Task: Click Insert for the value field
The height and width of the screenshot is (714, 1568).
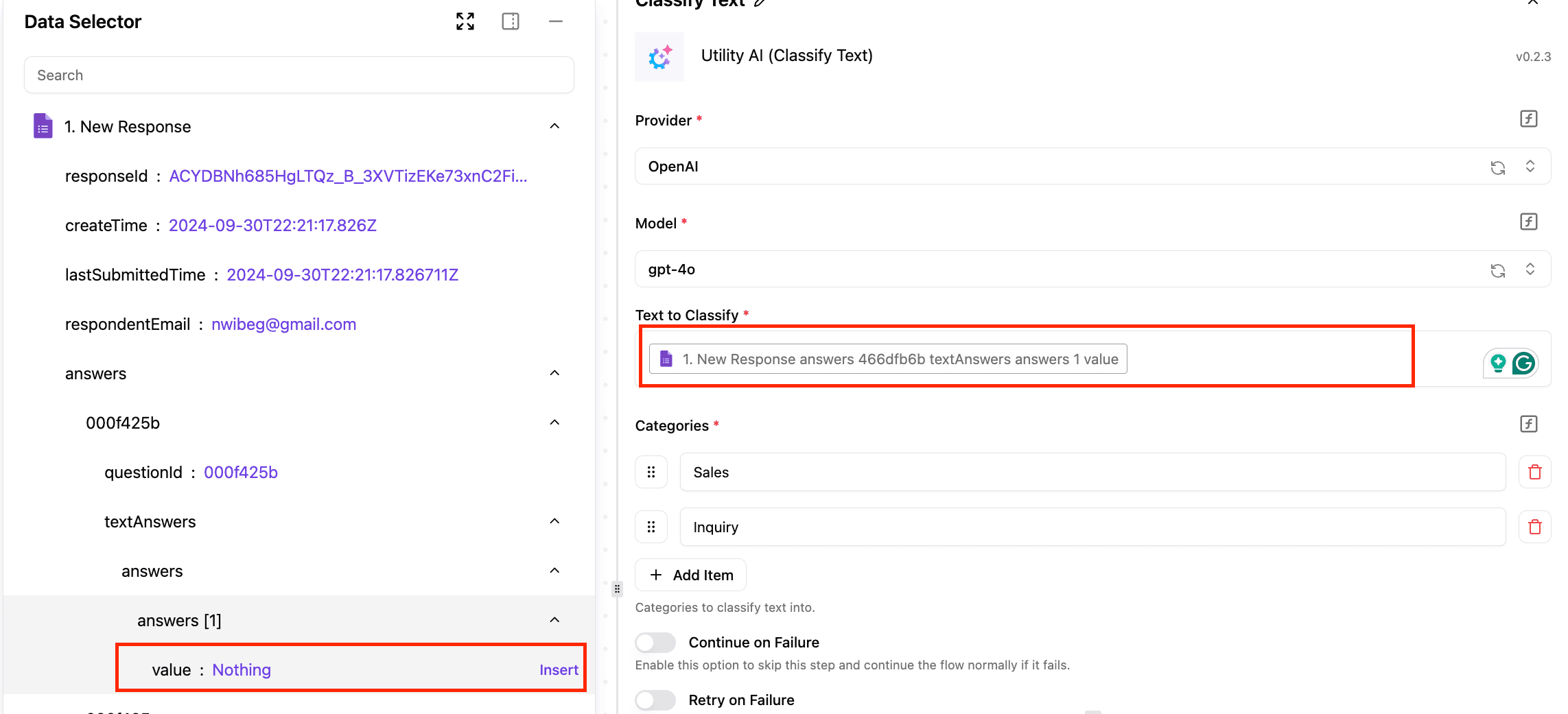Action: (x=558, y=670)
